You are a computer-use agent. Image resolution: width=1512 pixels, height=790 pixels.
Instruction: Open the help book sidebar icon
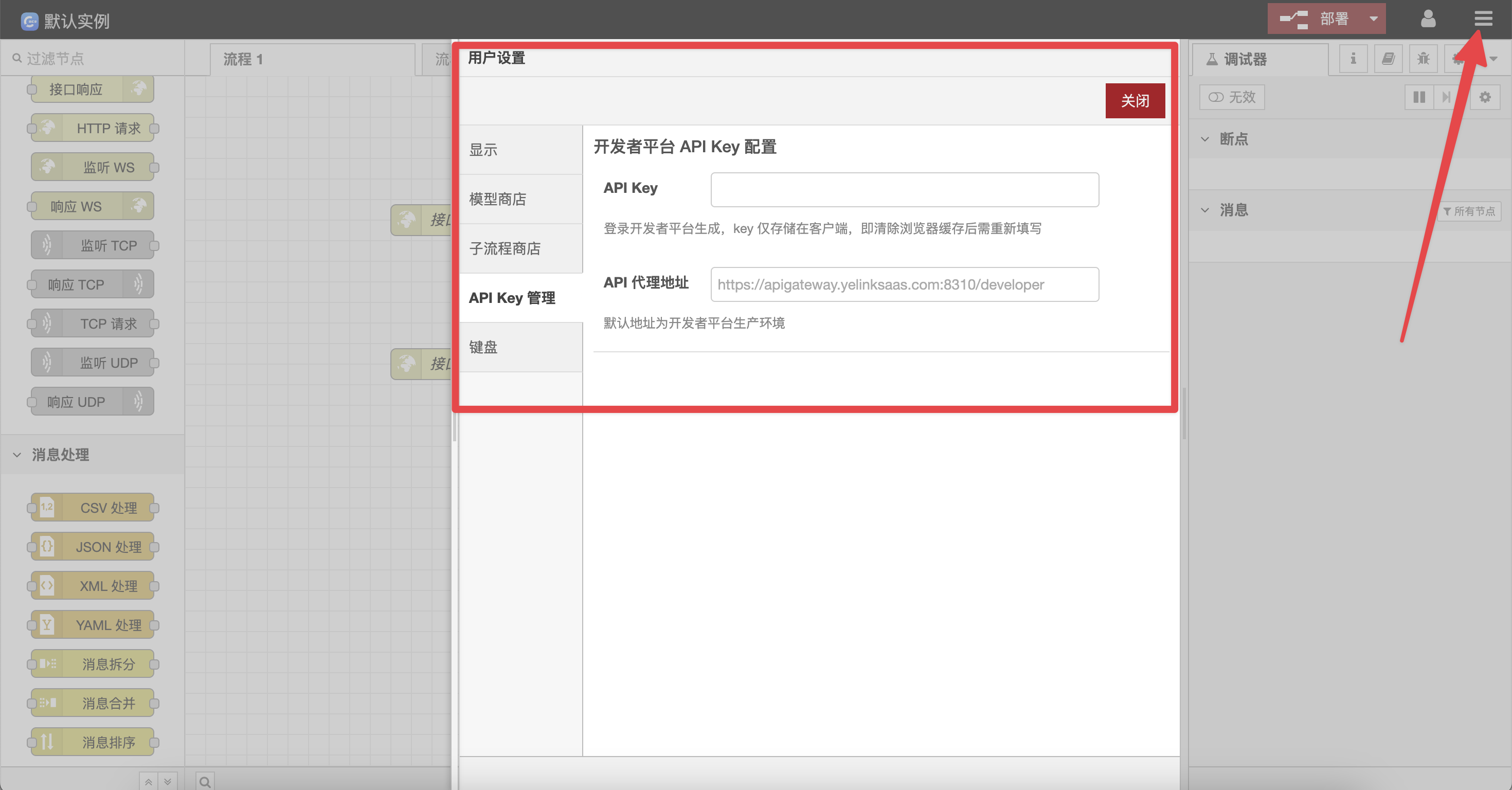[x=1388, y=59]
